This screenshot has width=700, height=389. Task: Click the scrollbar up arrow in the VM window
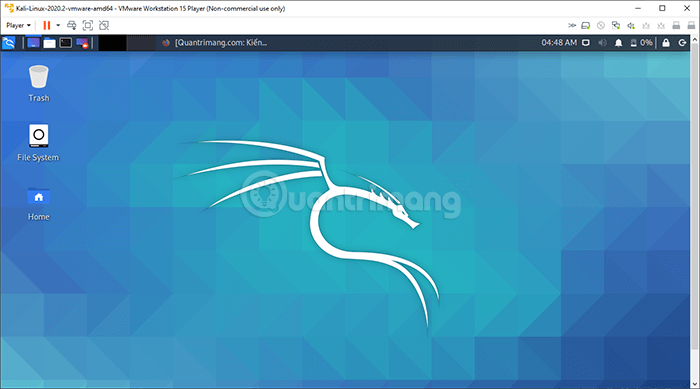pyautogui.click(x=695, y=40)
